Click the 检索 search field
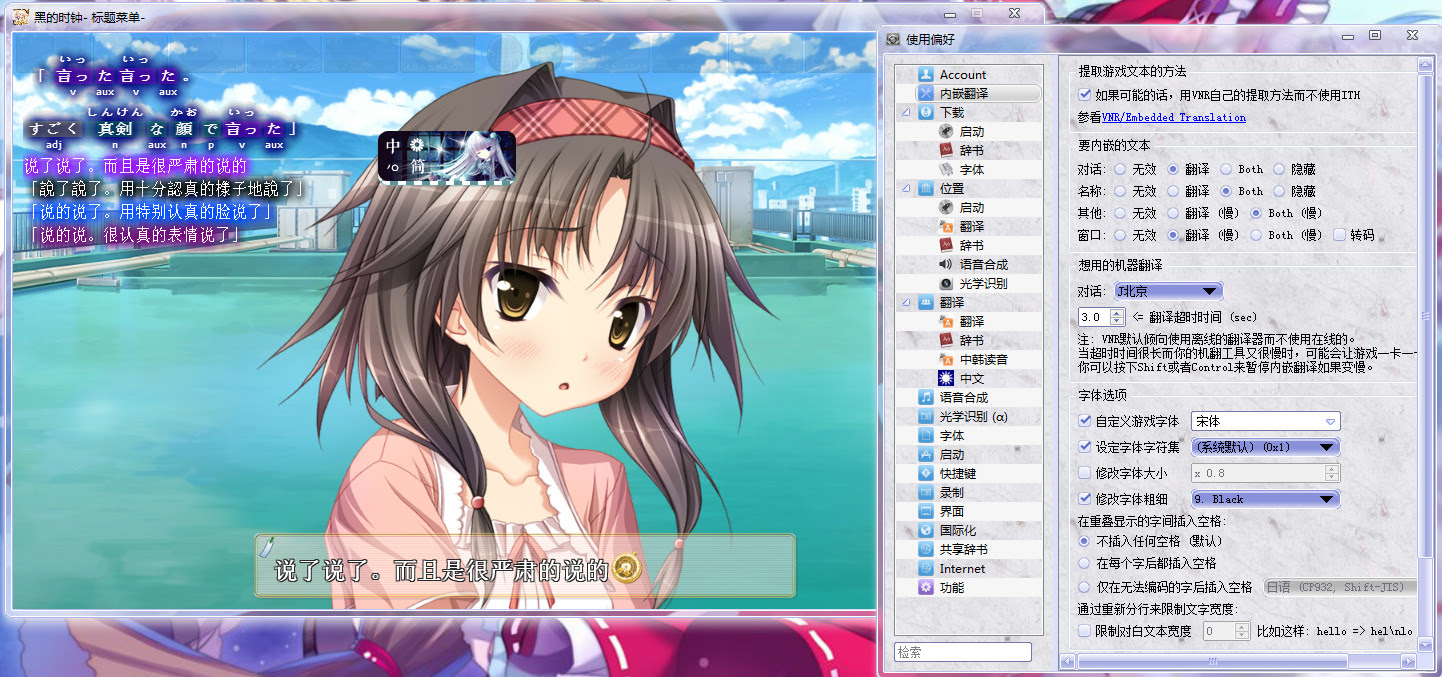Viewport: 1442px width, 677px height. point(962,652)
